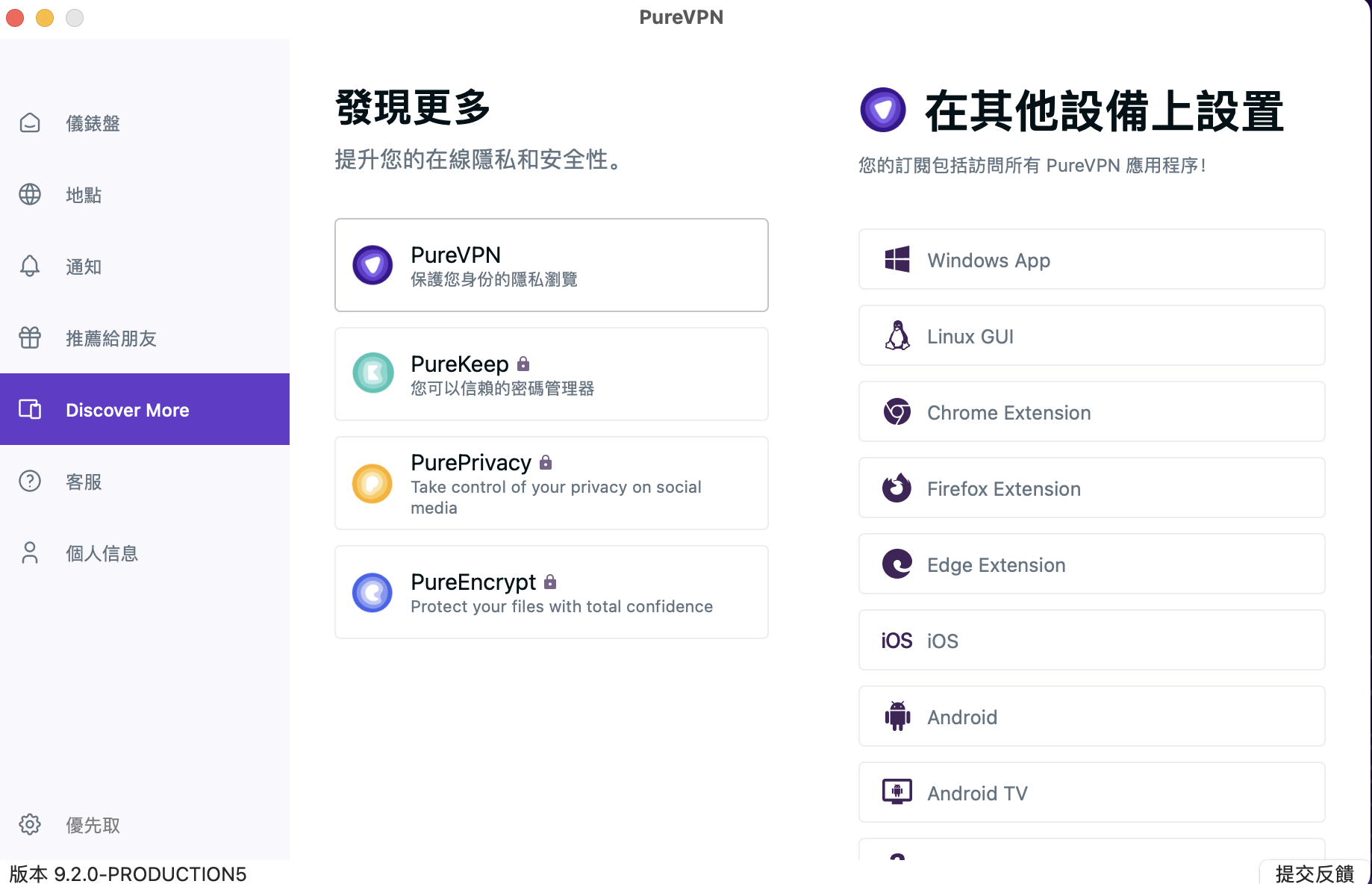
Task: Click the Discover More devices icon
Action: 30,409
